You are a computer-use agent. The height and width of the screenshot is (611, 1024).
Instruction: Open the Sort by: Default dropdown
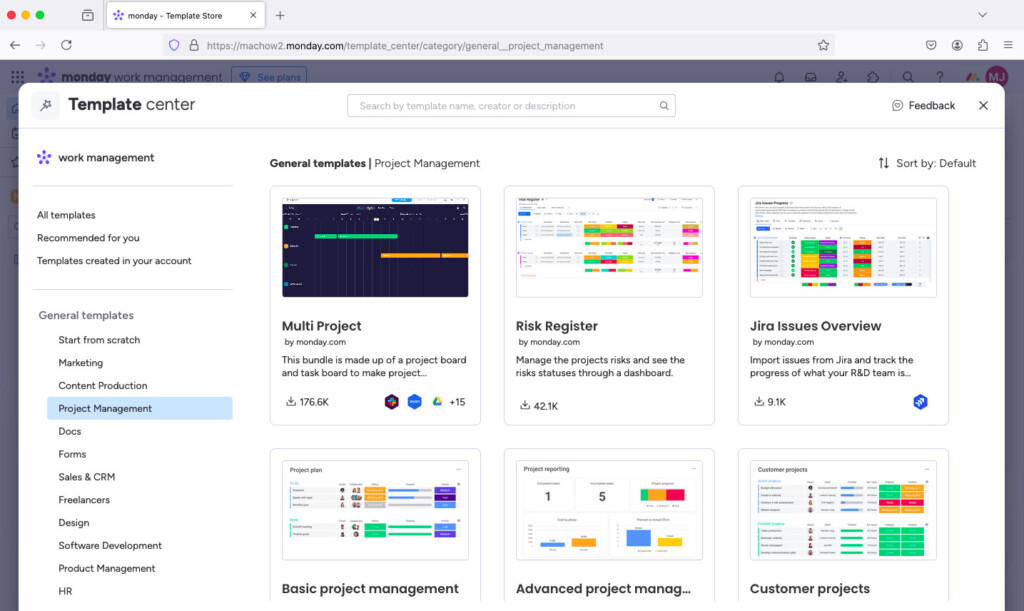coord(927,163)
